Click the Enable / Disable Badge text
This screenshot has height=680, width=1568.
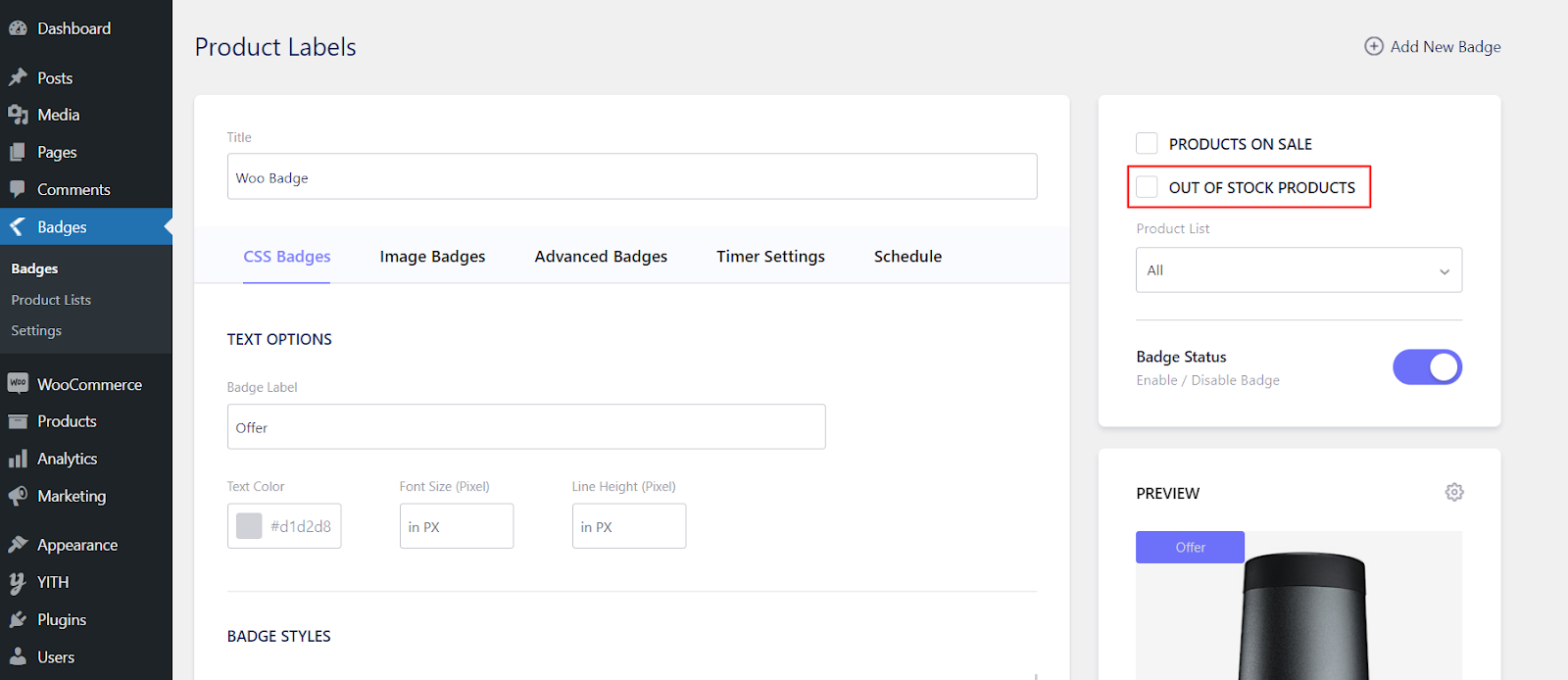(x=1207, y=380)
